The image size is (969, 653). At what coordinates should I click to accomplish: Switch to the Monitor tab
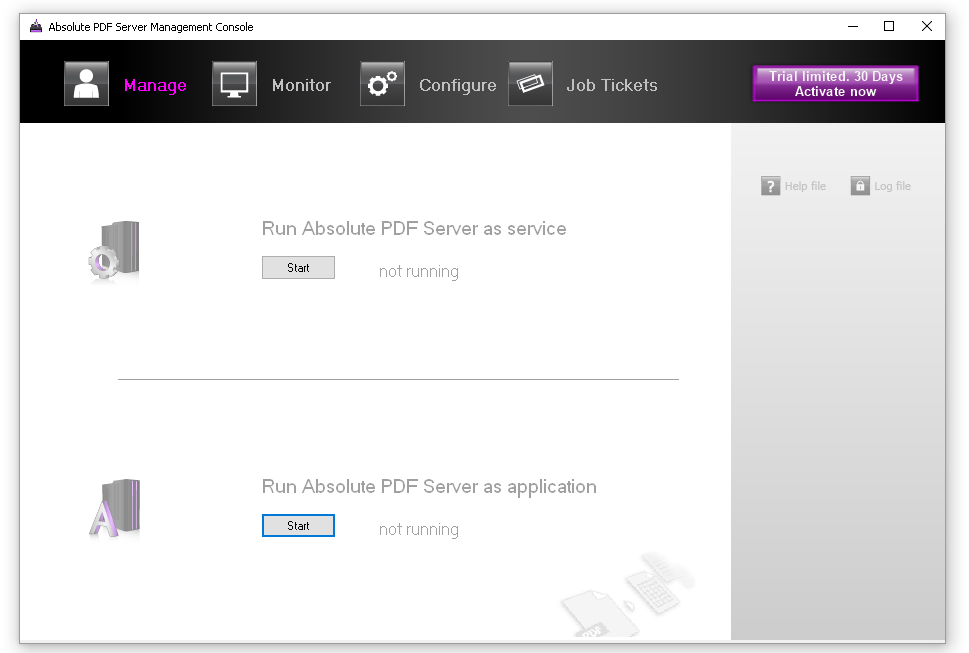(301, 85)
